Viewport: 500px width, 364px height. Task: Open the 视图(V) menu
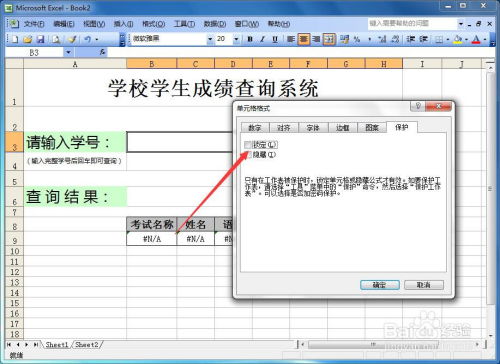[94, 24]
